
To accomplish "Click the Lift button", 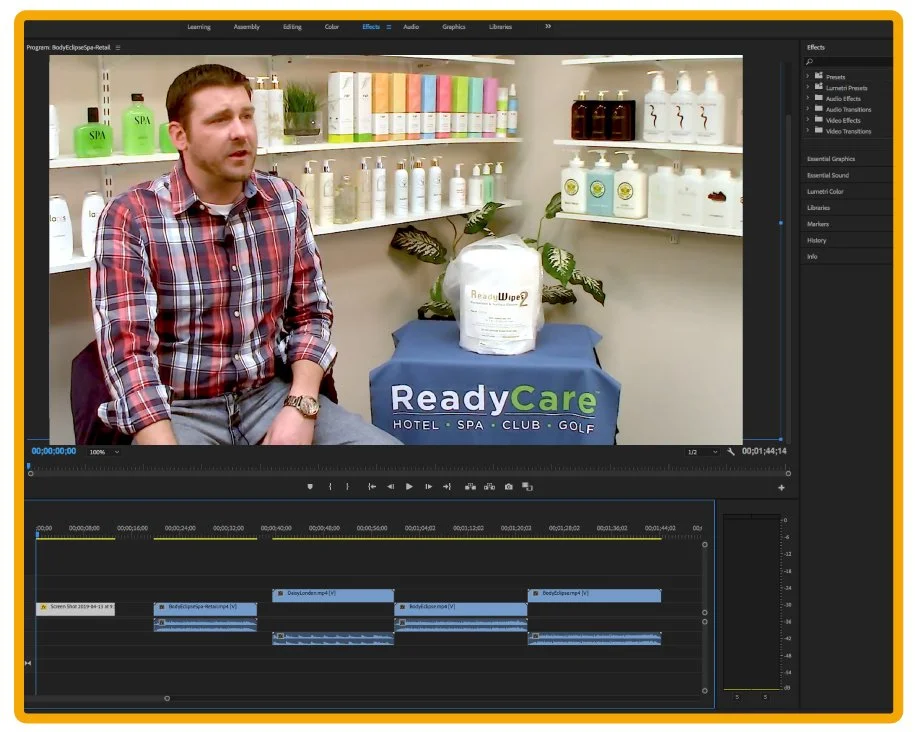I will tap(470, 487).
